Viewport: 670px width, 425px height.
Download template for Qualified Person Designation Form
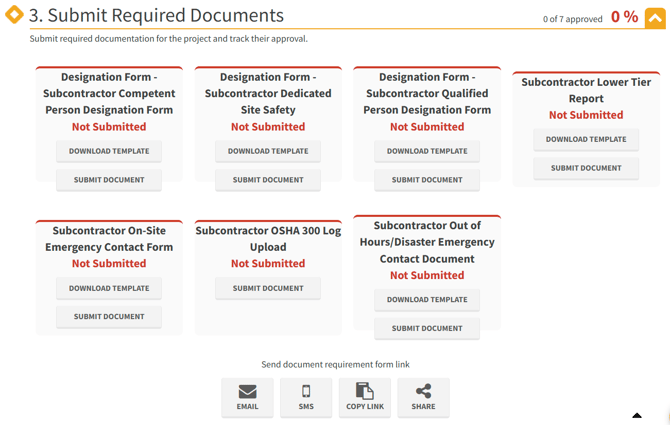427,152
